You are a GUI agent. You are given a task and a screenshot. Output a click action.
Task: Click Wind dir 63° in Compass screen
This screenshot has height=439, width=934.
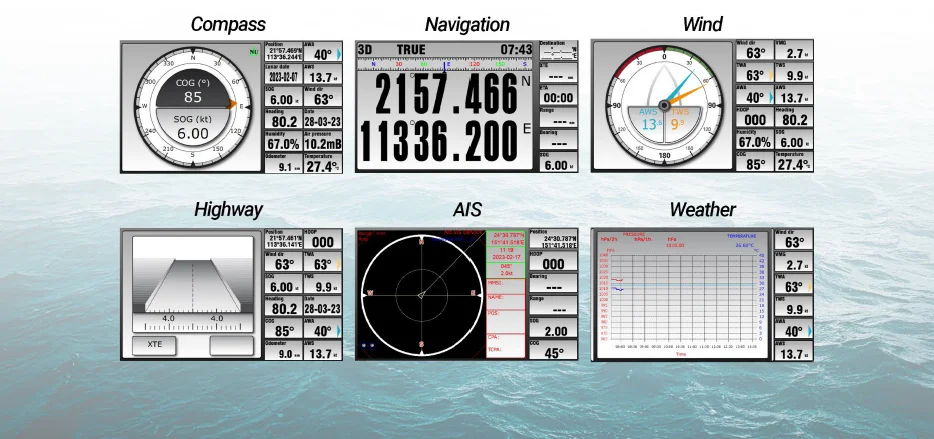tap(323, 96)
